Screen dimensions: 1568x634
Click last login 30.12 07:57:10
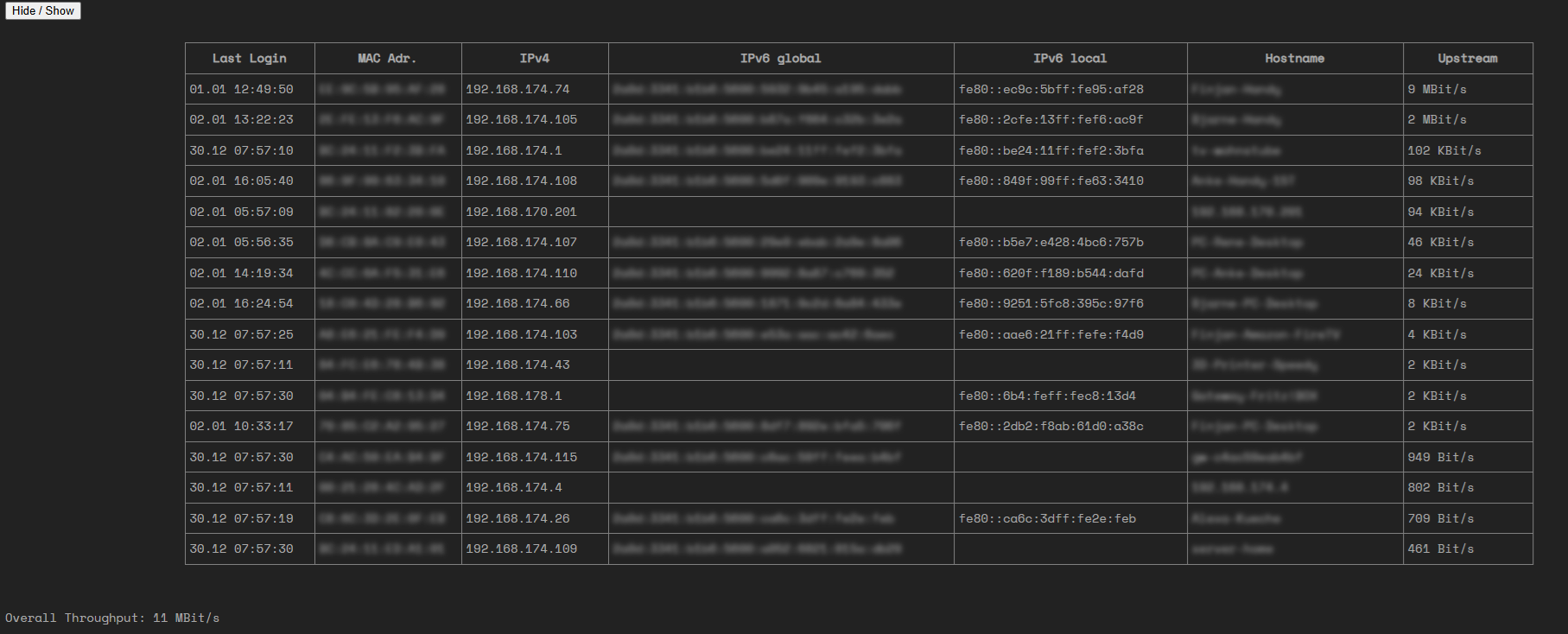click(x=242, y=150)
